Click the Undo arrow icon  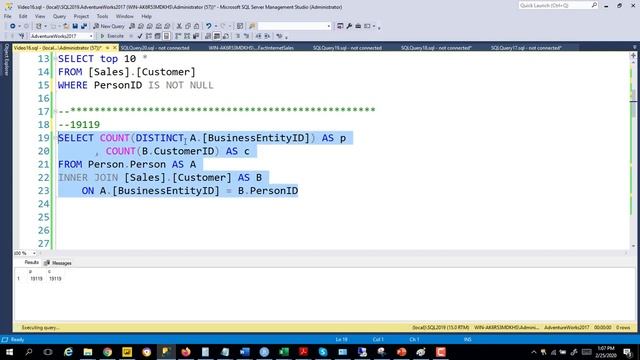(209, 26)
